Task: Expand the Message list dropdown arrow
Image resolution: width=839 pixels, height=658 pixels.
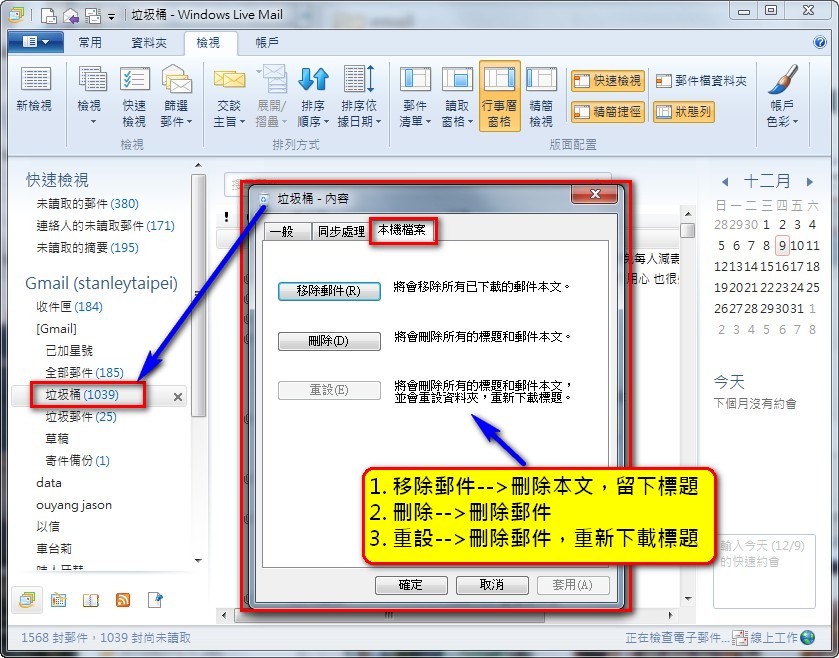Action: [429, 122]
